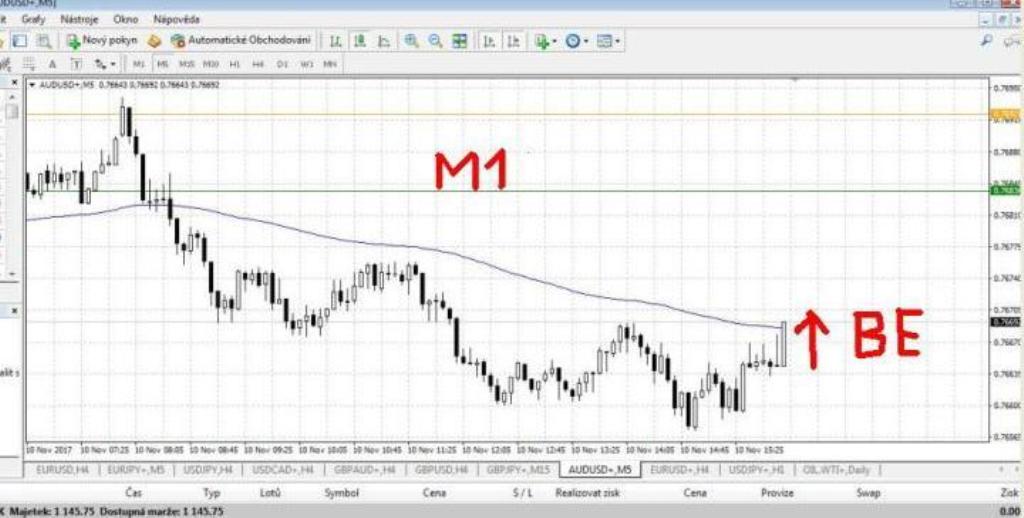Switch chart to bar chart style
The image size is (1024, 518).
(336, 41)
